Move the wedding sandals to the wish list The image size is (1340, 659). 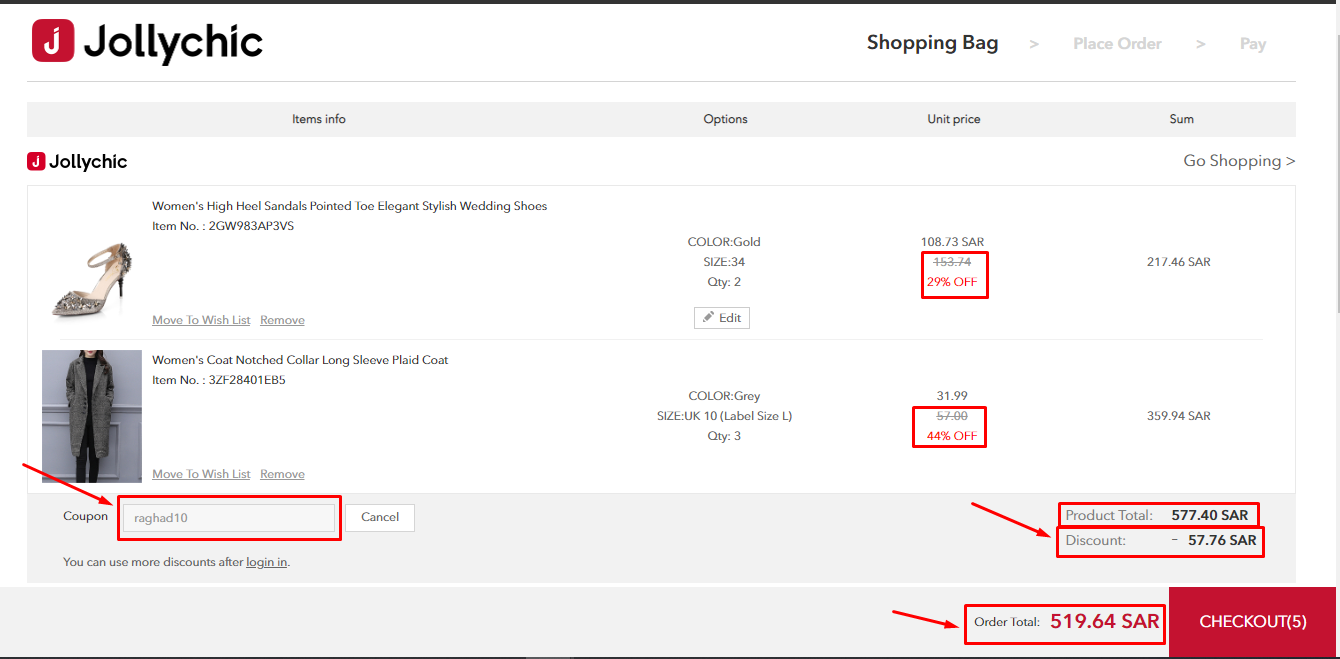coord(201,320)
